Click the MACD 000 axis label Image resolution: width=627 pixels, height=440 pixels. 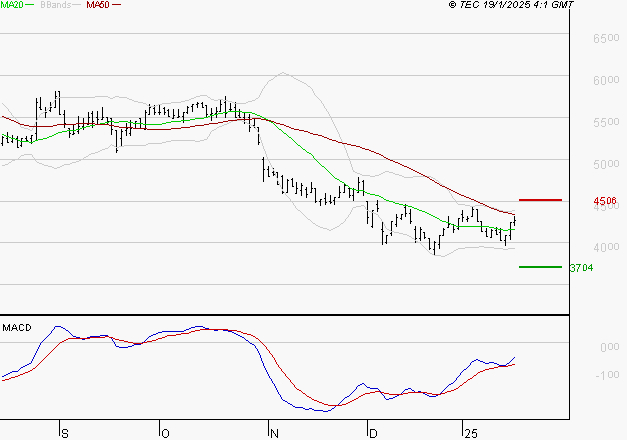[609, 347]
